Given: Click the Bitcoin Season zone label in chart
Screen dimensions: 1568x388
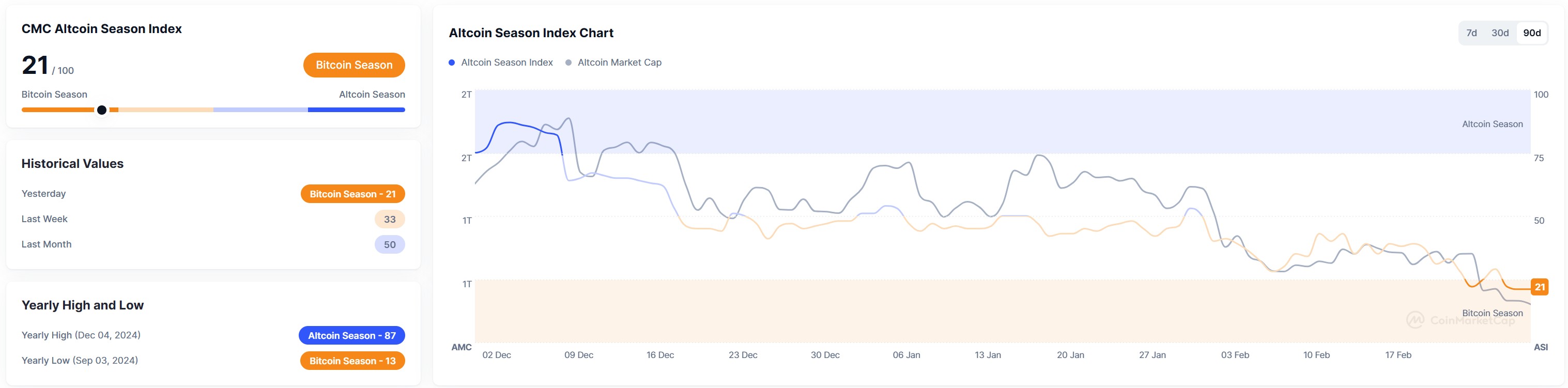Looking at the screenshot, I should coord(1492,313).
